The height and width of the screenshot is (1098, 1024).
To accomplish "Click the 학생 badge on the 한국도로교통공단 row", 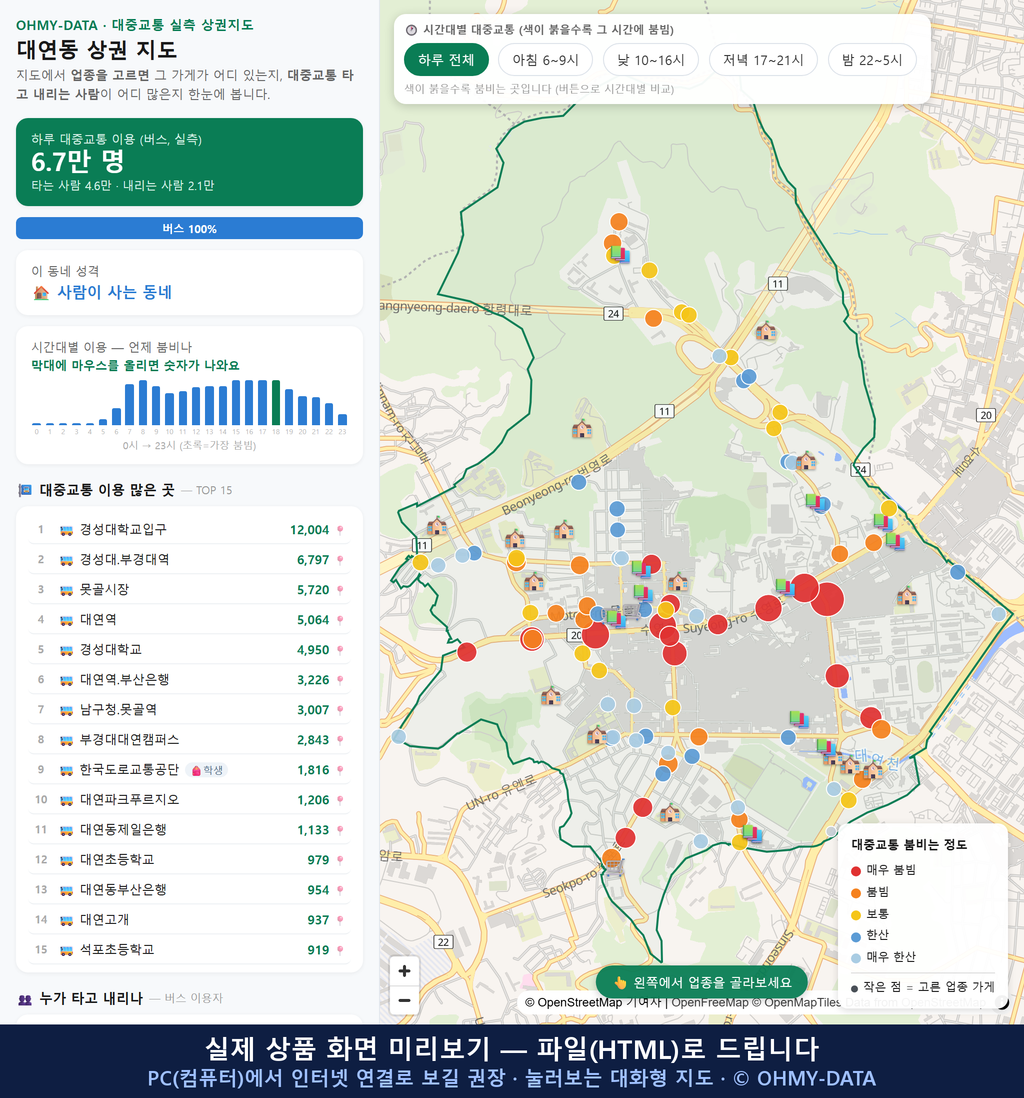I will pos(207,770).
